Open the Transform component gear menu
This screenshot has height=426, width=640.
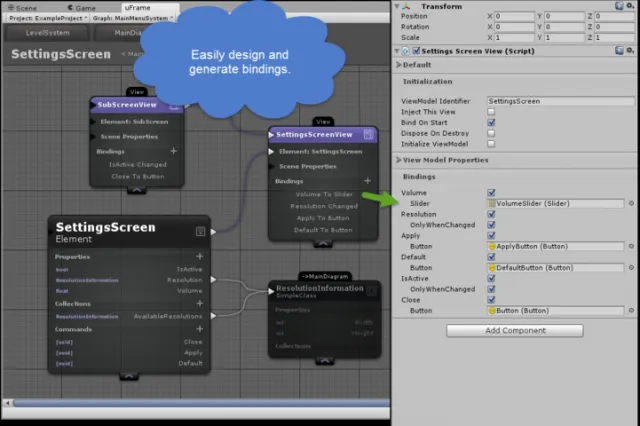(x=630, y=6)
